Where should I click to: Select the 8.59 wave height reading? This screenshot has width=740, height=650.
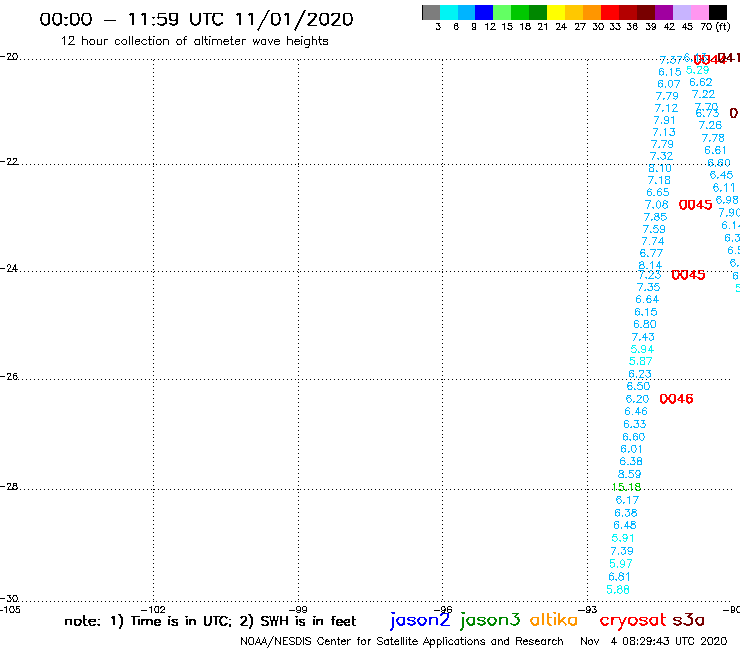tap(630, 474)
